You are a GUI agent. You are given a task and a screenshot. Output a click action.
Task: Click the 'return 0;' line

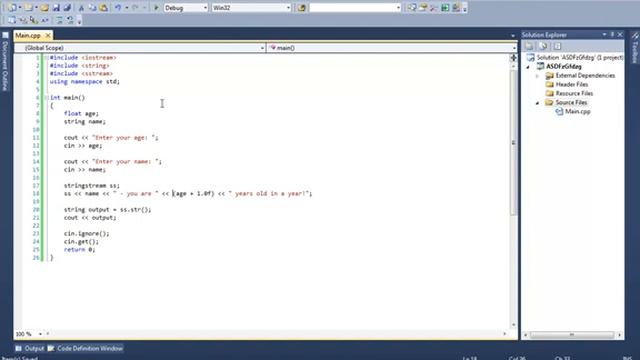(79, 249)
